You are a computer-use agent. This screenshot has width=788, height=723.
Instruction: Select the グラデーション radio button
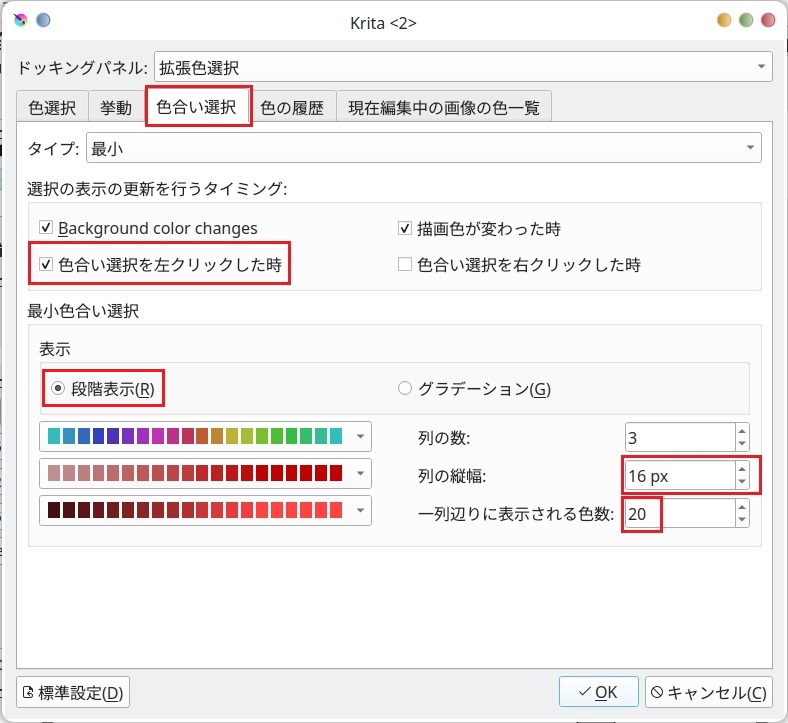(x=405, y=389)
